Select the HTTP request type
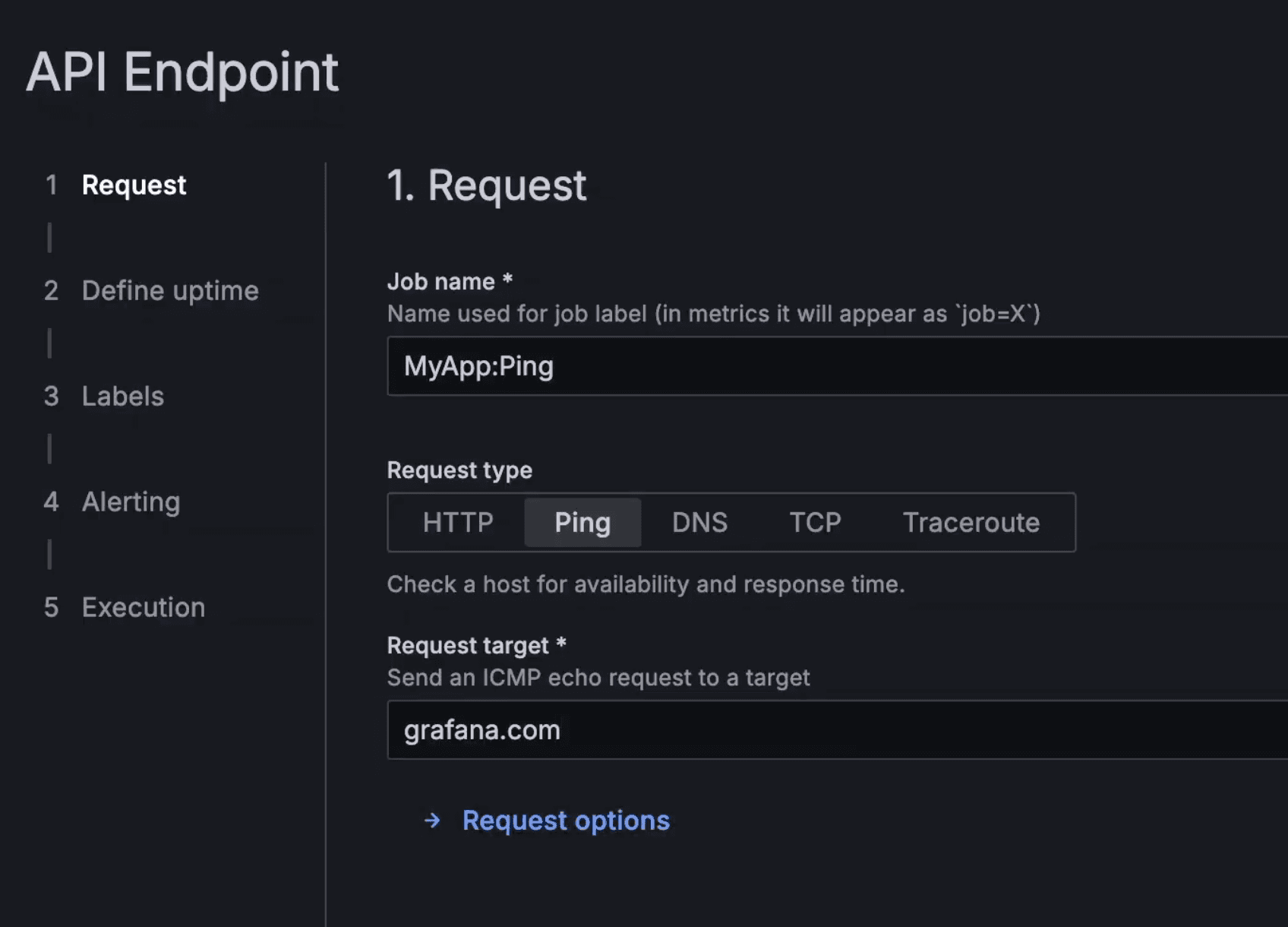This screenshot has height=927, width=1288. click(x=458, y=522)
